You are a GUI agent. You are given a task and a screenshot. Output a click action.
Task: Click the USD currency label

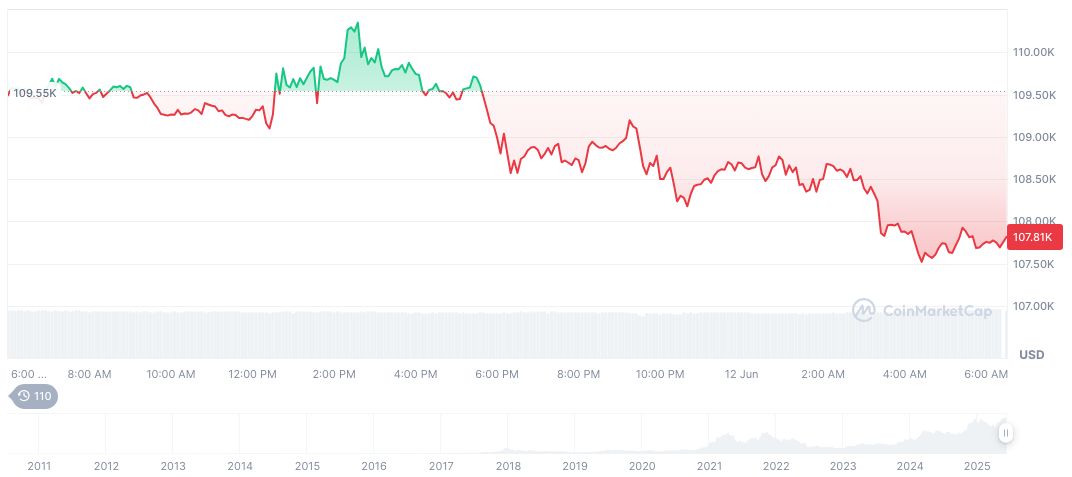point(1031,355)
